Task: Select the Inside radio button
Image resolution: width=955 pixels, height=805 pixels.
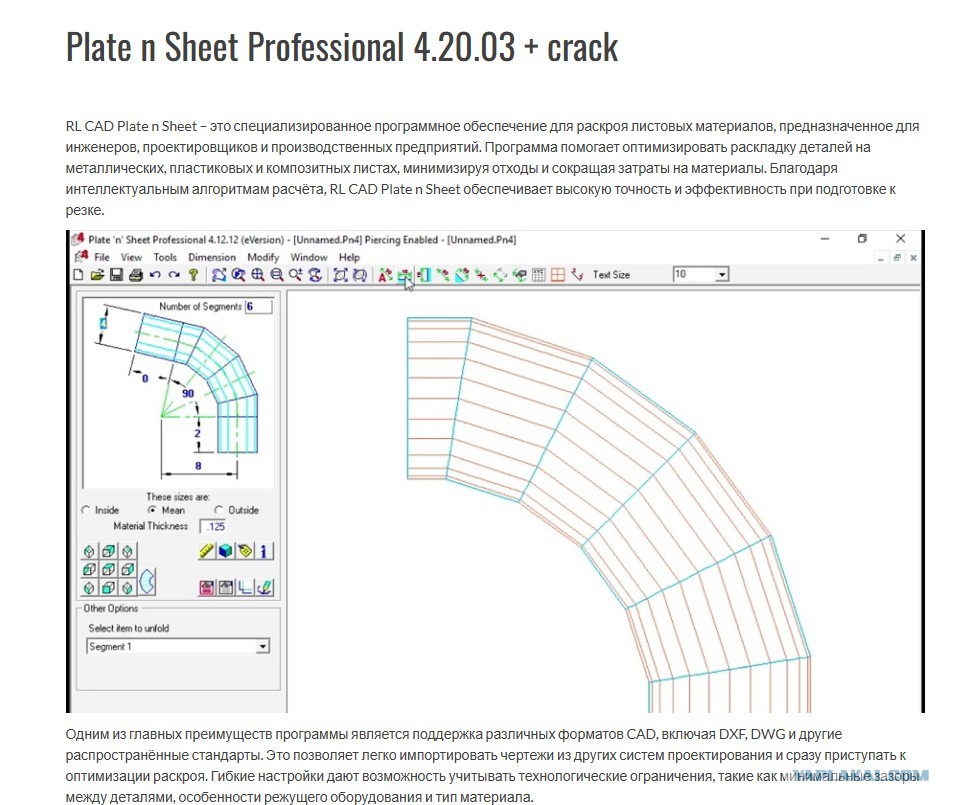Action: (x=86, y=510)
